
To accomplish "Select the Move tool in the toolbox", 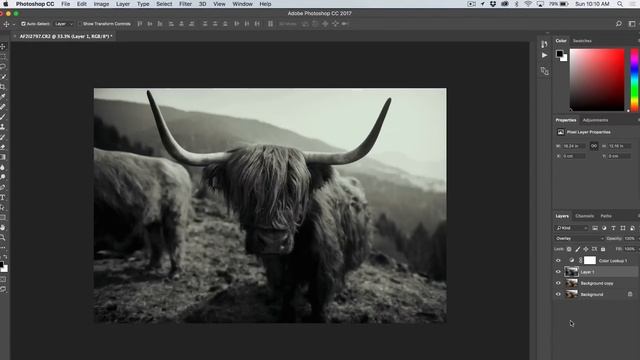I will [x=3, y=47].
